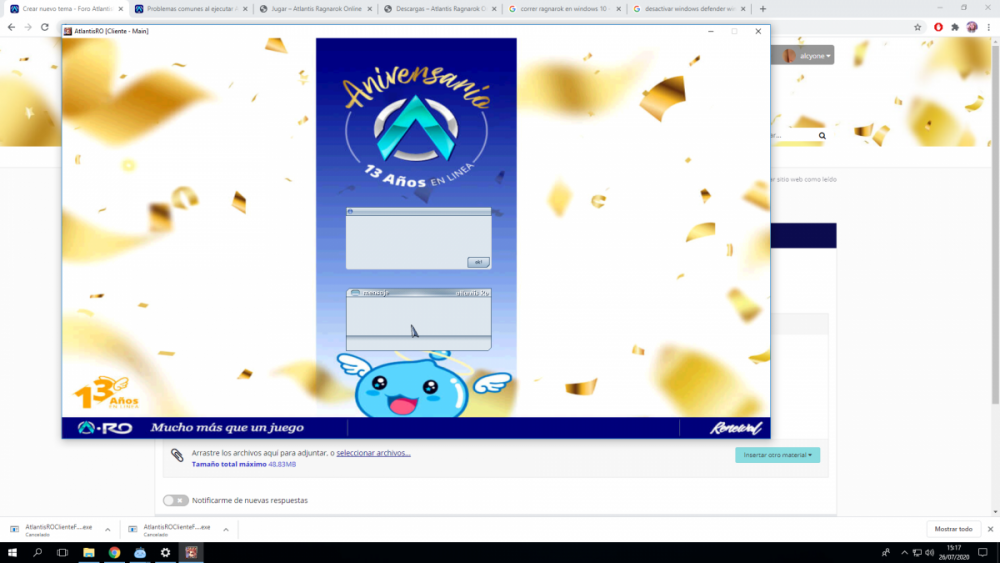Click the AtlantisRO client taskbar icon
The width and height of the screenshot is (1000, 563).
(191, 552)
